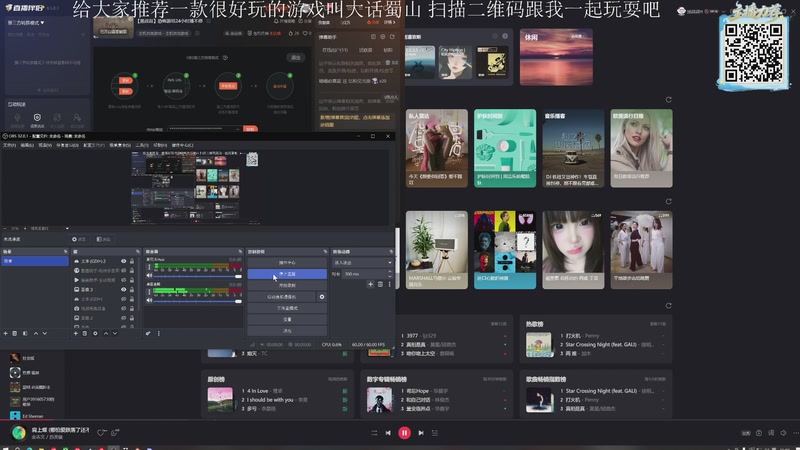Image resolution: width=800 pixels, height=450 pixels.
Task: Click 退出 button in streaming companion panel
Action: pos(295,58)
